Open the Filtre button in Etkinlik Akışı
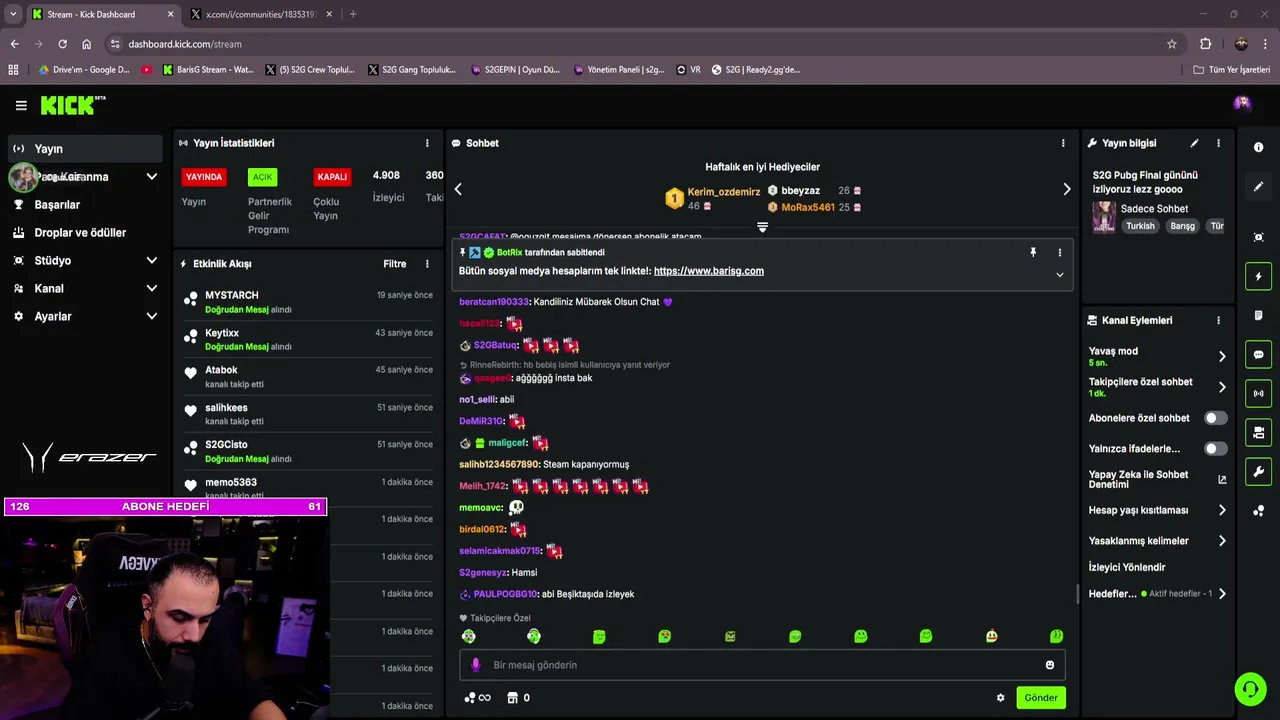The height and width of the screenshot is (720, 1280). pyautogui.click(x=395, y=264)
